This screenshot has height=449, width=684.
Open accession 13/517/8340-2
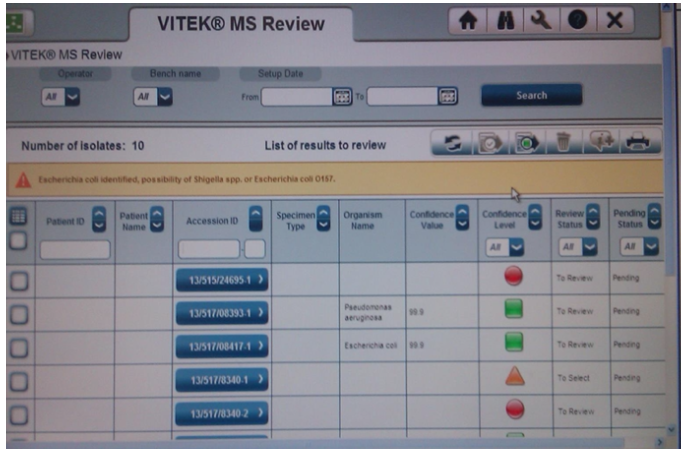click(x=222, y=413)
